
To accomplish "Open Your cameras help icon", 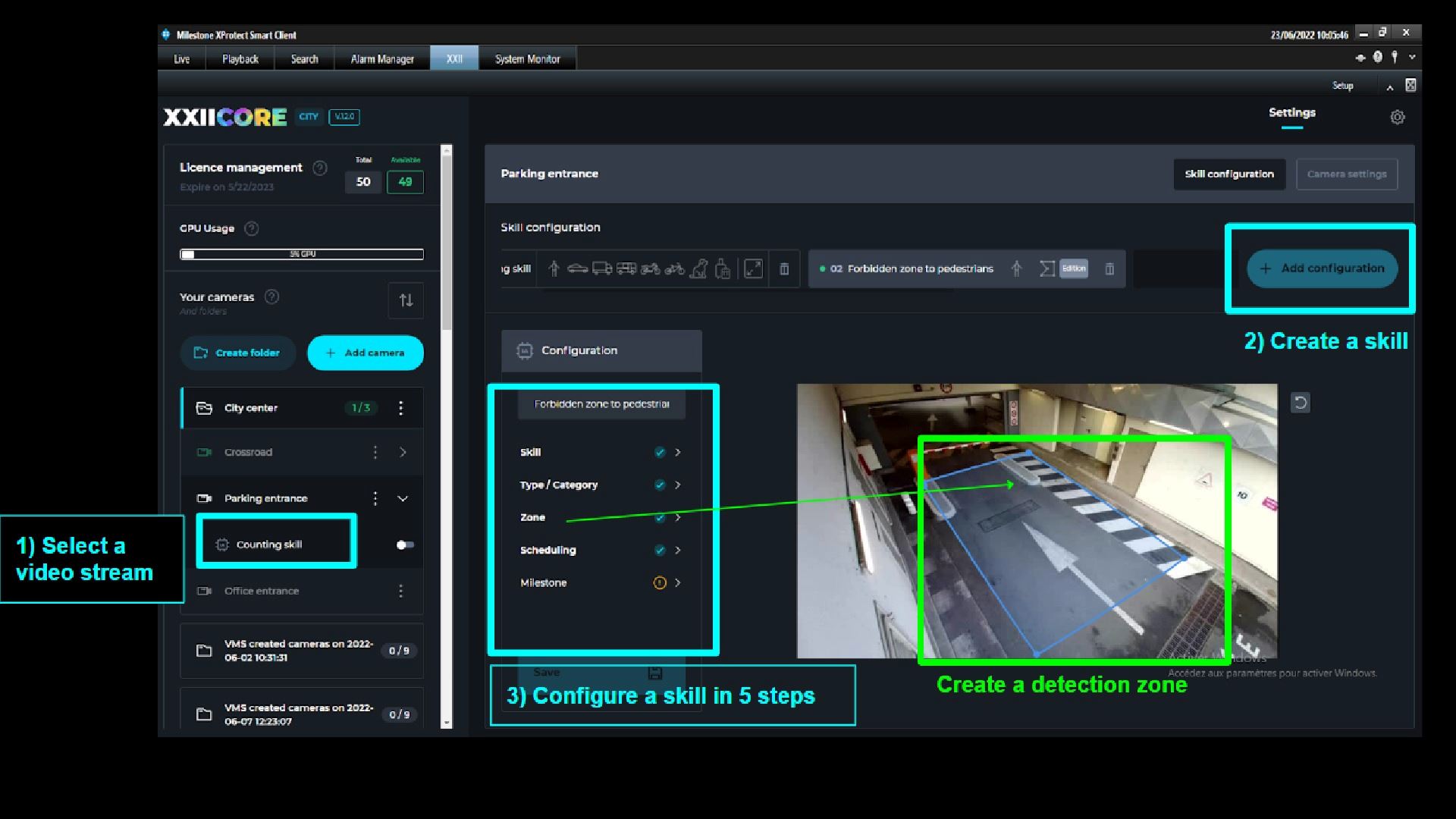I will 271,297.
